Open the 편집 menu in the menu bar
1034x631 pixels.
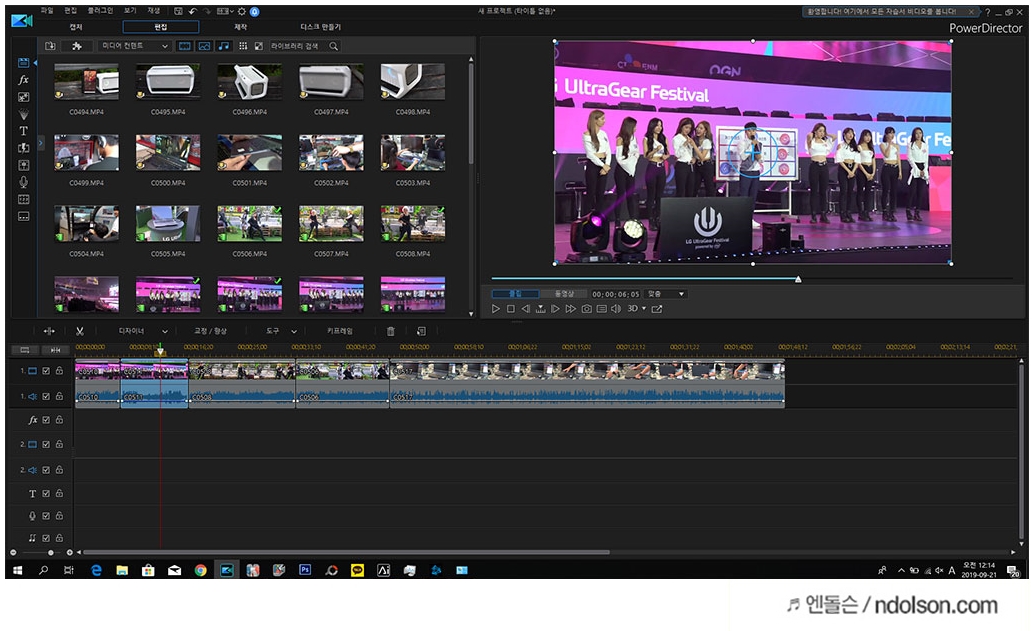(x=70, y=11)
